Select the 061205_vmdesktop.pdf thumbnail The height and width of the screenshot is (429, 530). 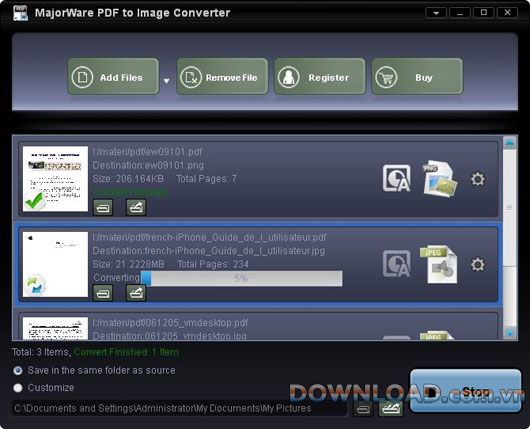tap(55, 328)
